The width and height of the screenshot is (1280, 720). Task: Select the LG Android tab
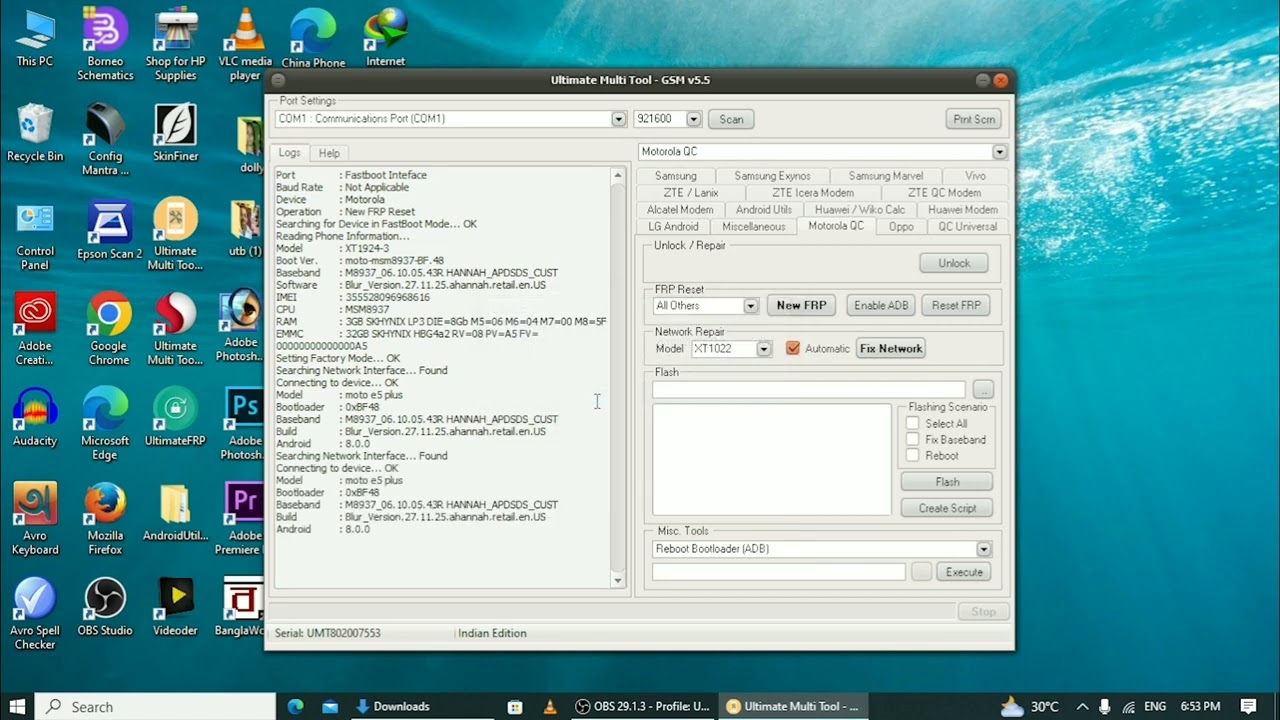click(x=673, y=227)
